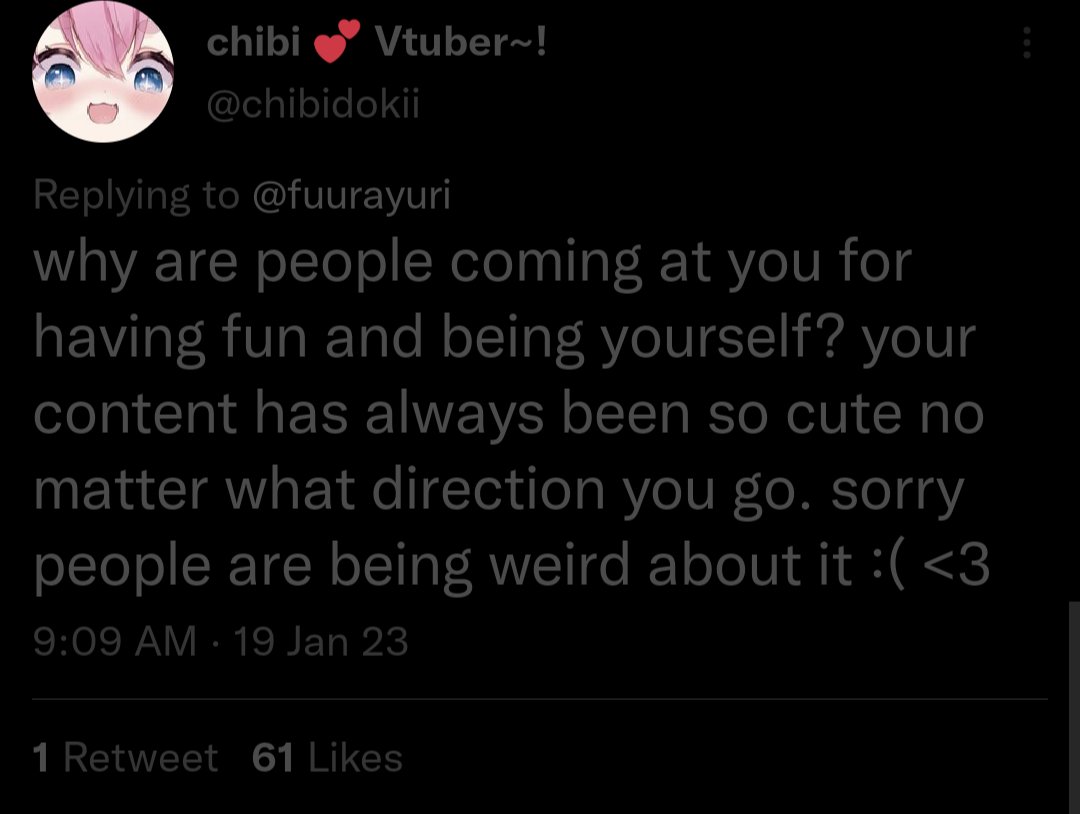View the "61 Likes" list
The height and width of the screenshot is (814, 1080).
tap(327, 758)
